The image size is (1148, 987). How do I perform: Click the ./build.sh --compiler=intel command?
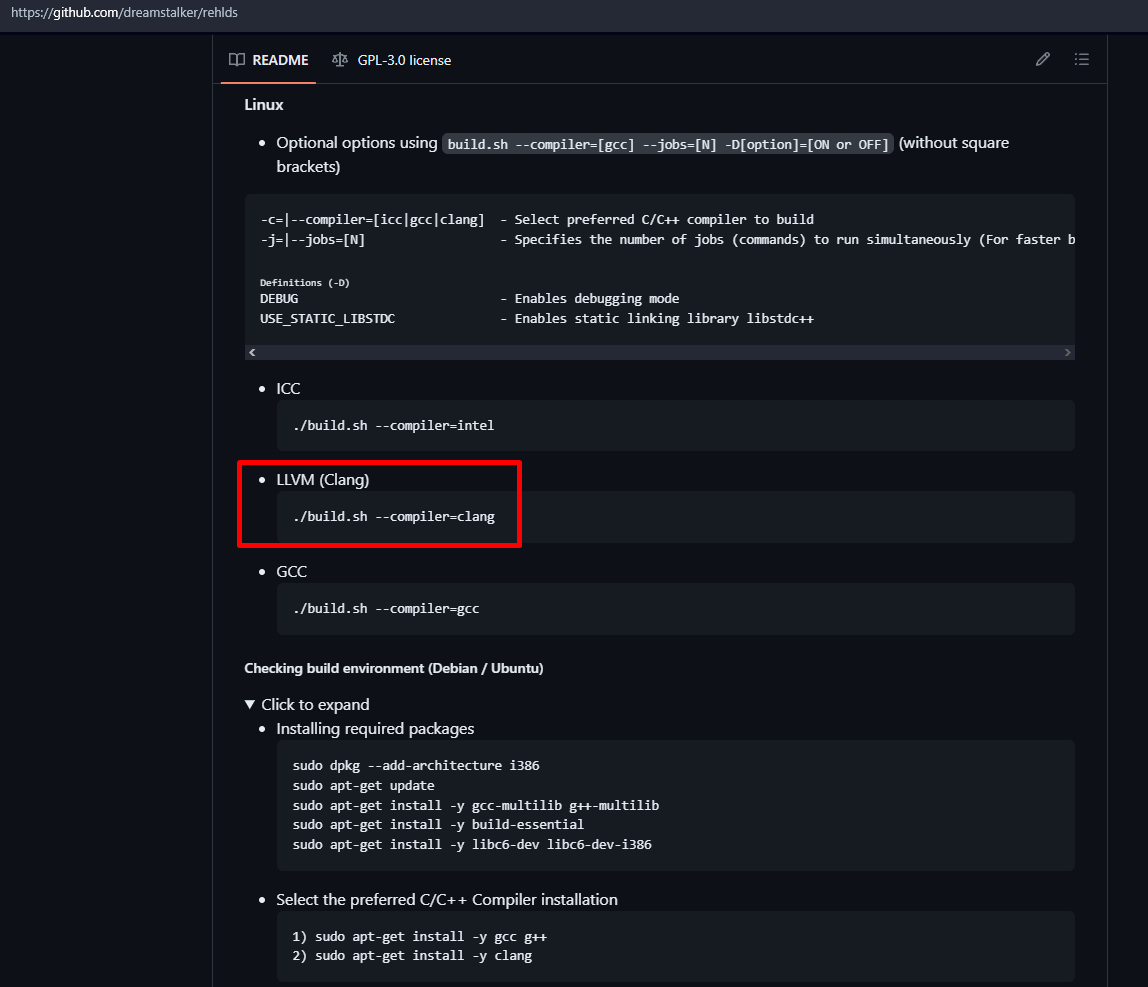pyautogui.click(x=393, y=425)
